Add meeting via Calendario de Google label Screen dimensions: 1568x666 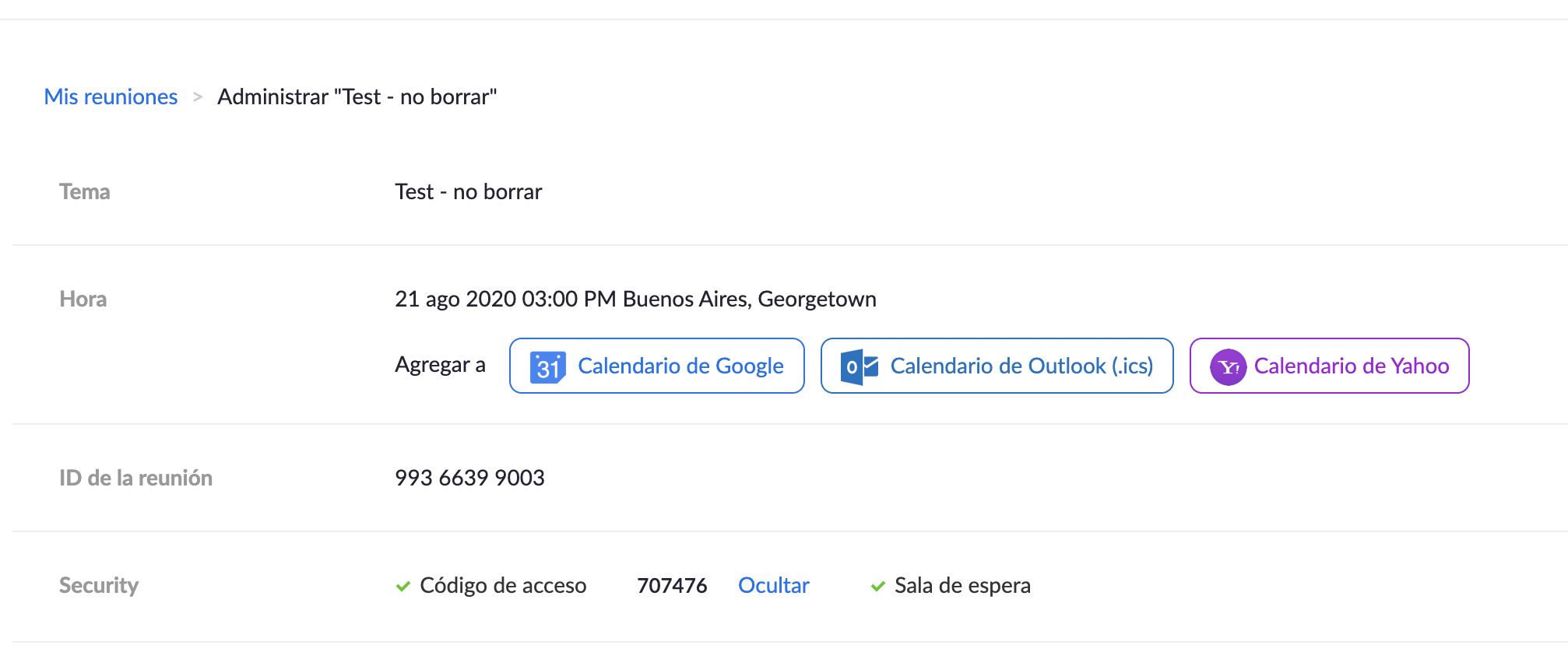pyautogui.click(x=680, y=366)
